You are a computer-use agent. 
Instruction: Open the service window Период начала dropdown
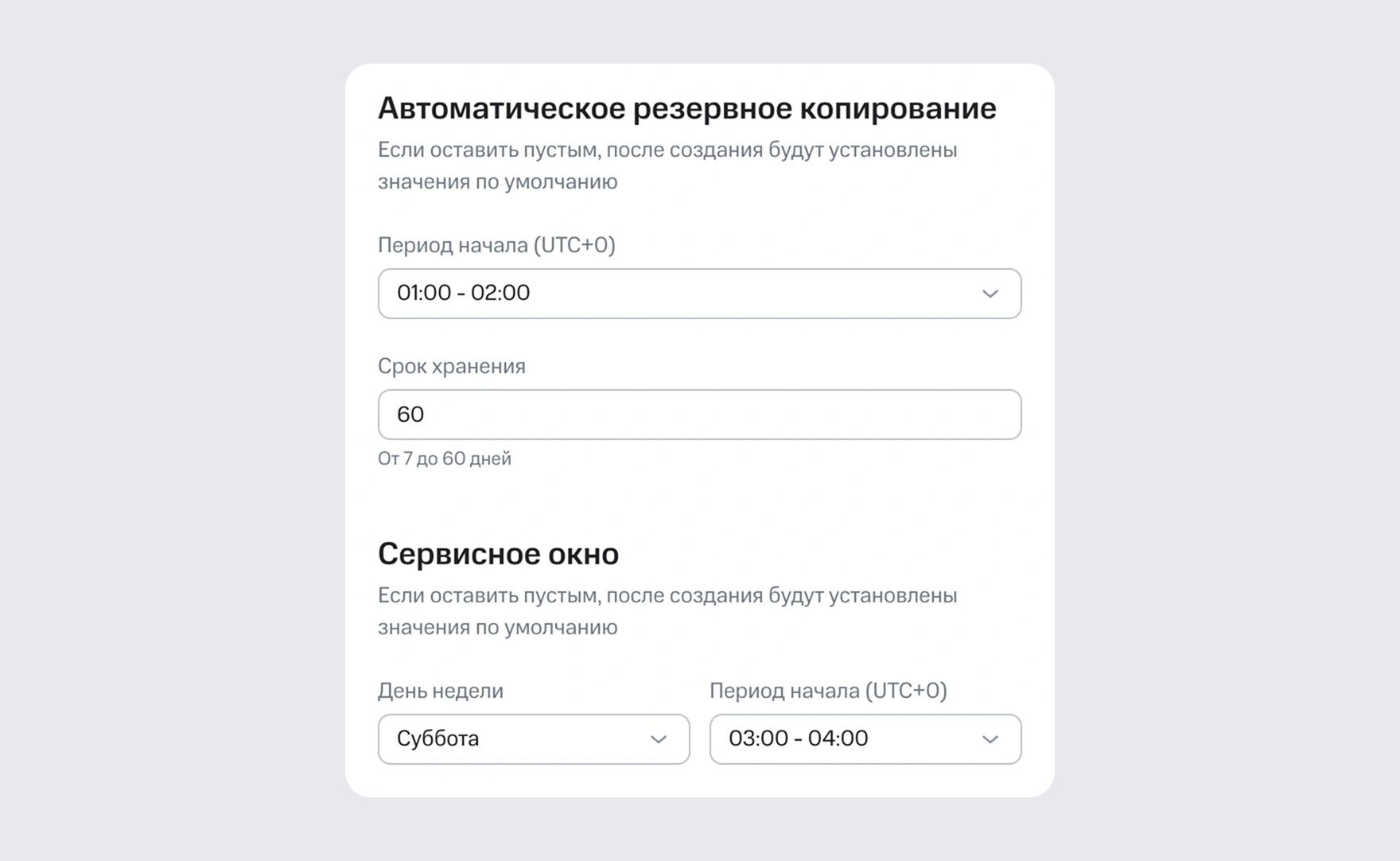(865, 739)
